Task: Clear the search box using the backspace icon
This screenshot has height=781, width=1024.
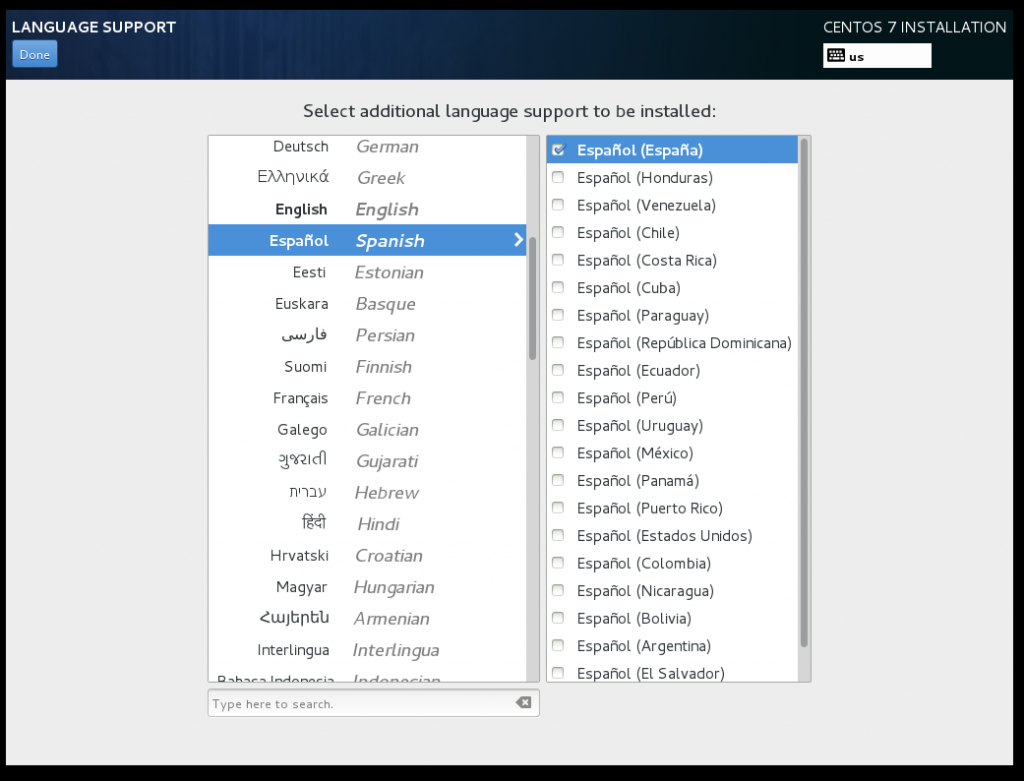Action: click(523, 702)
